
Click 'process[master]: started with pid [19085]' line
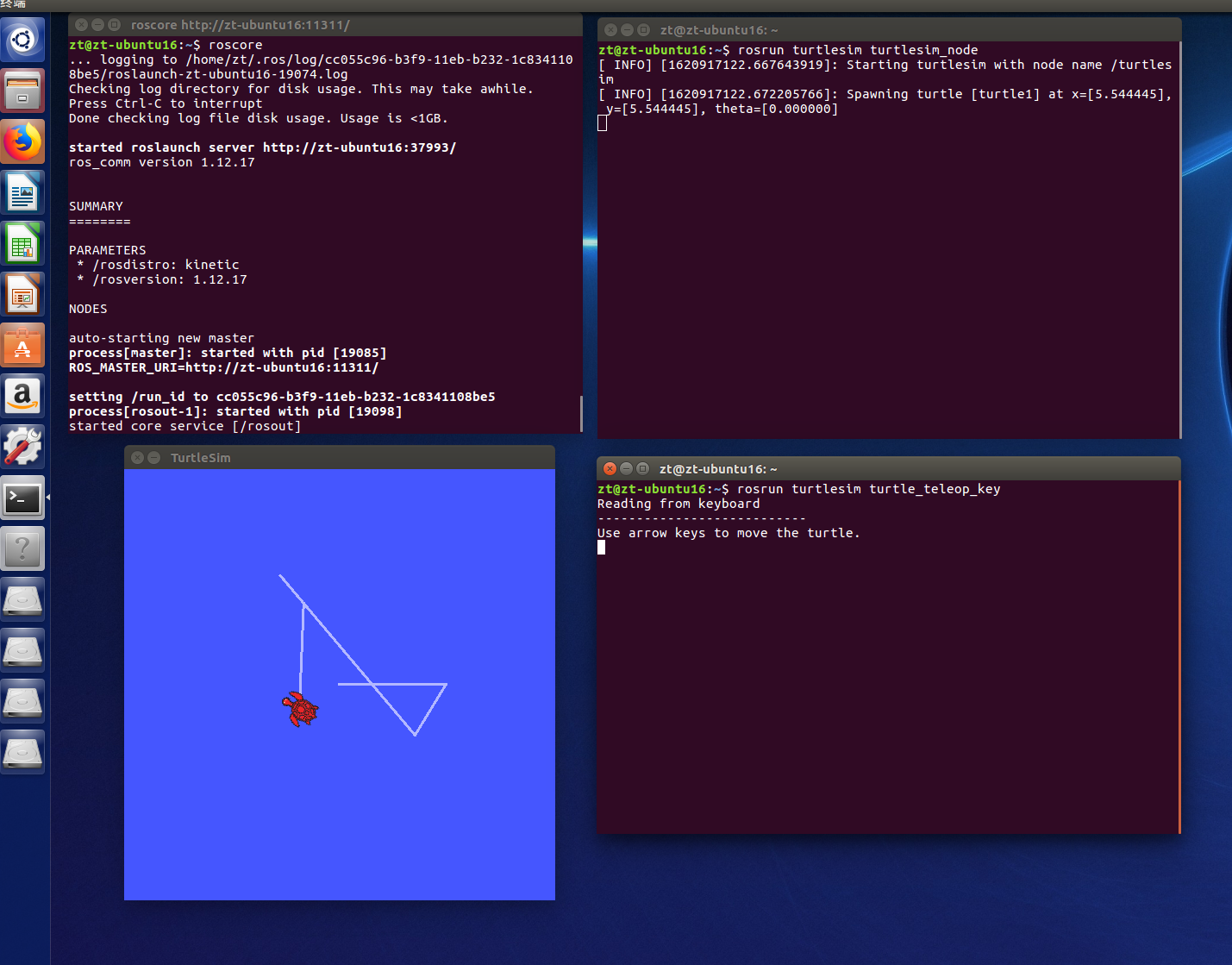tap(228, 353)
